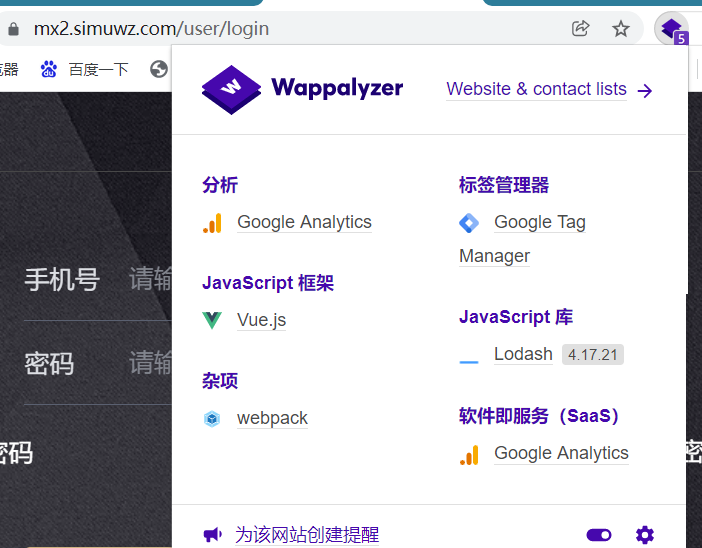Viewport: 702px width, 548px height.
Task: Click the address bar URL
Action: pos(151,29)
